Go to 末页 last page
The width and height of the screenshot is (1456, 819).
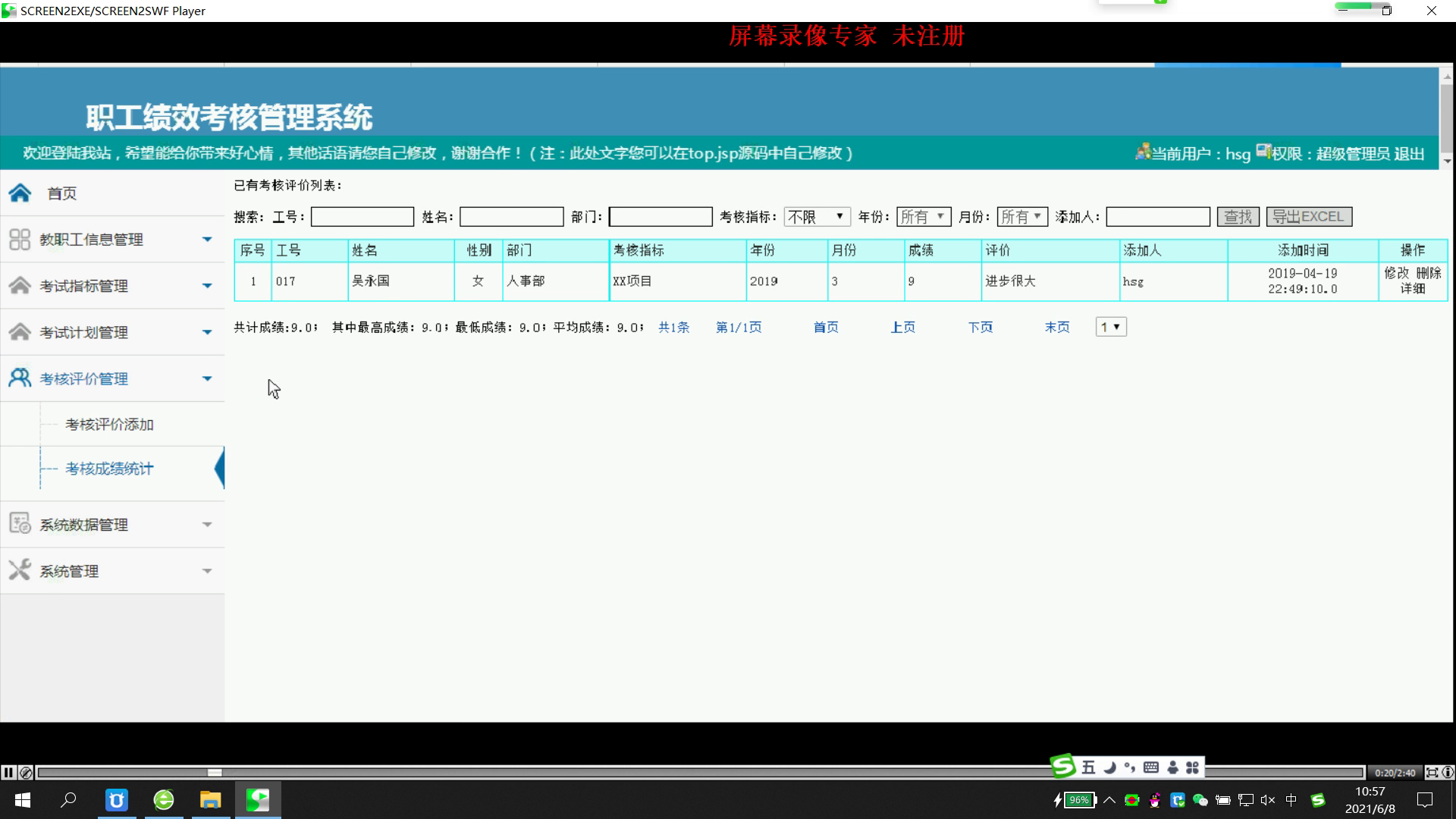point(1057,327)
